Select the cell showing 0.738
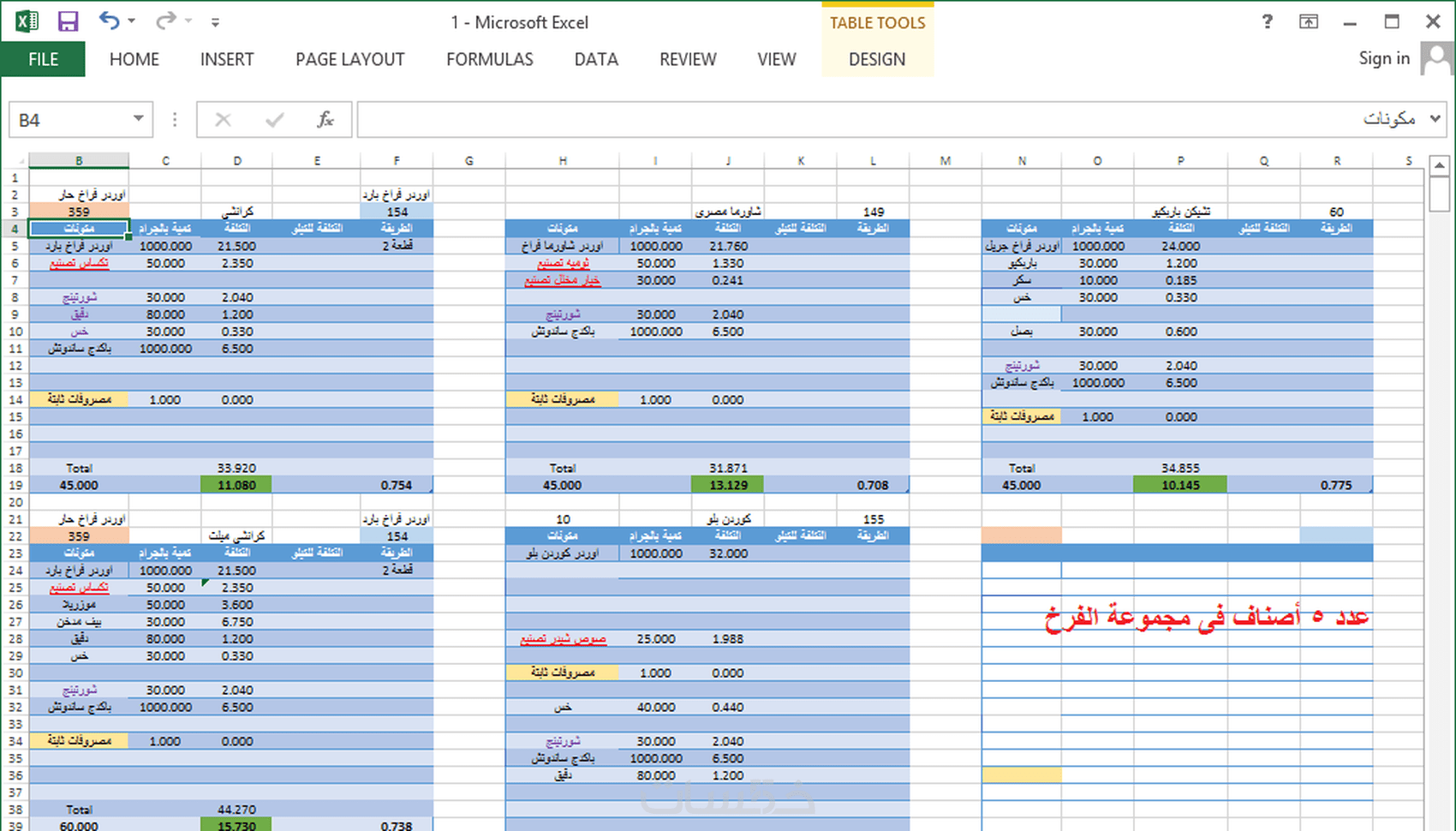The image size is (1456, 831). click(x=397, y=825)
